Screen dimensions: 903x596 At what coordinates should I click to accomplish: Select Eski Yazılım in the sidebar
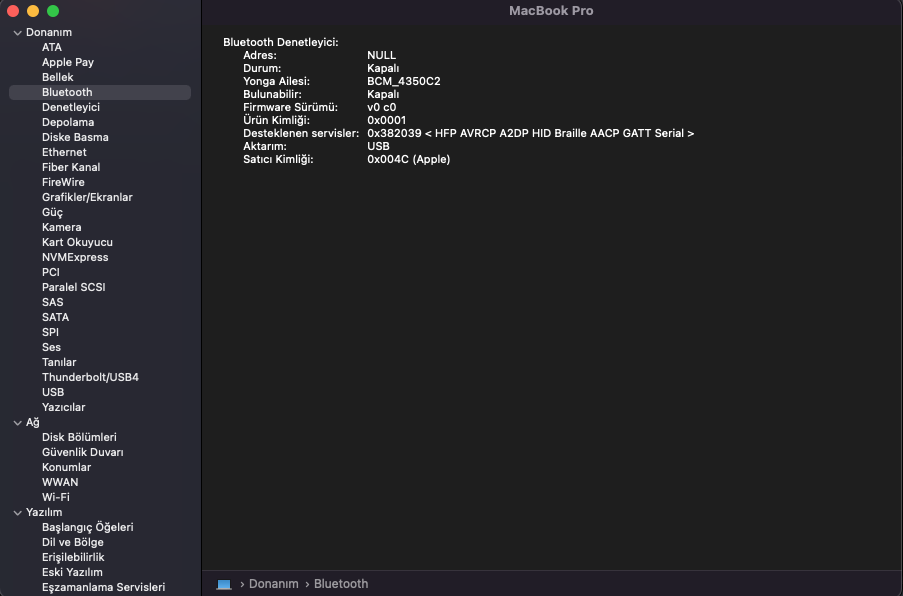72,572
